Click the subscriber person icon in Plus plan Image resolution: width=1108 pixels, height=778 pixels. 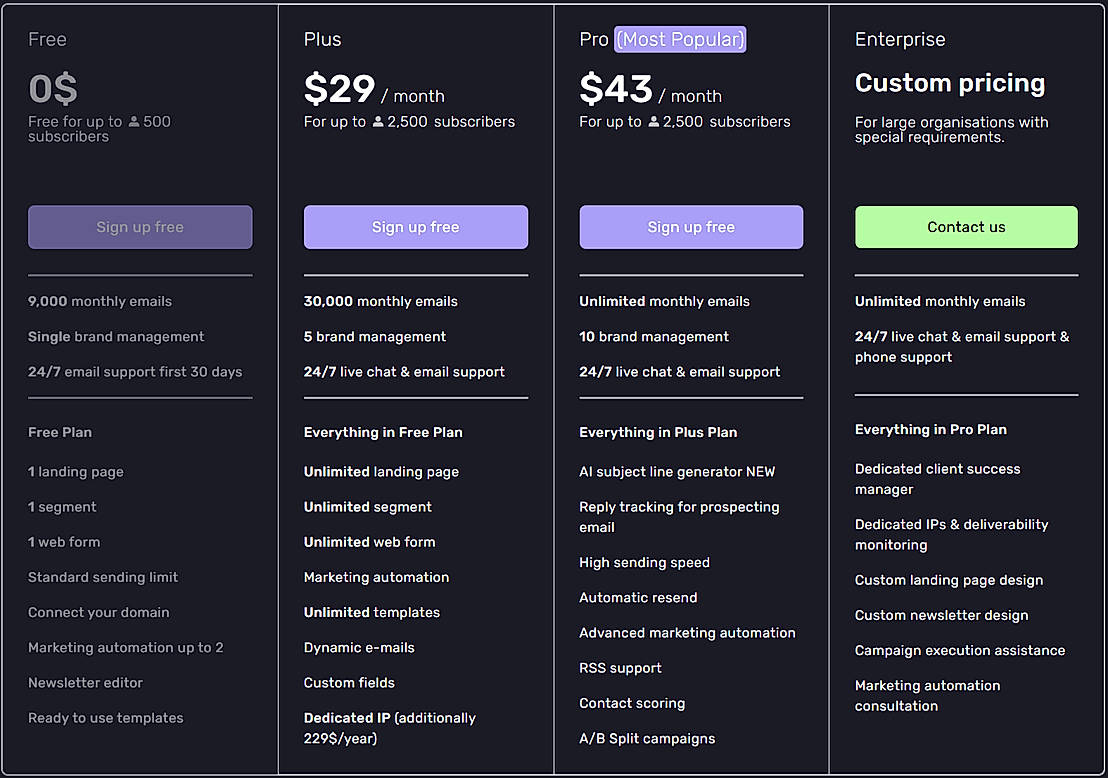tap(378, 122)
